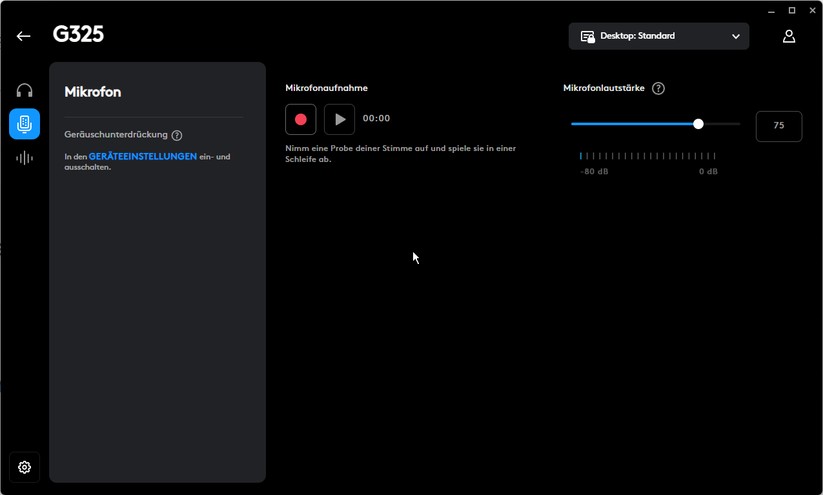
Task: Maximize the G HUB window
Action: tap(792, 10)
